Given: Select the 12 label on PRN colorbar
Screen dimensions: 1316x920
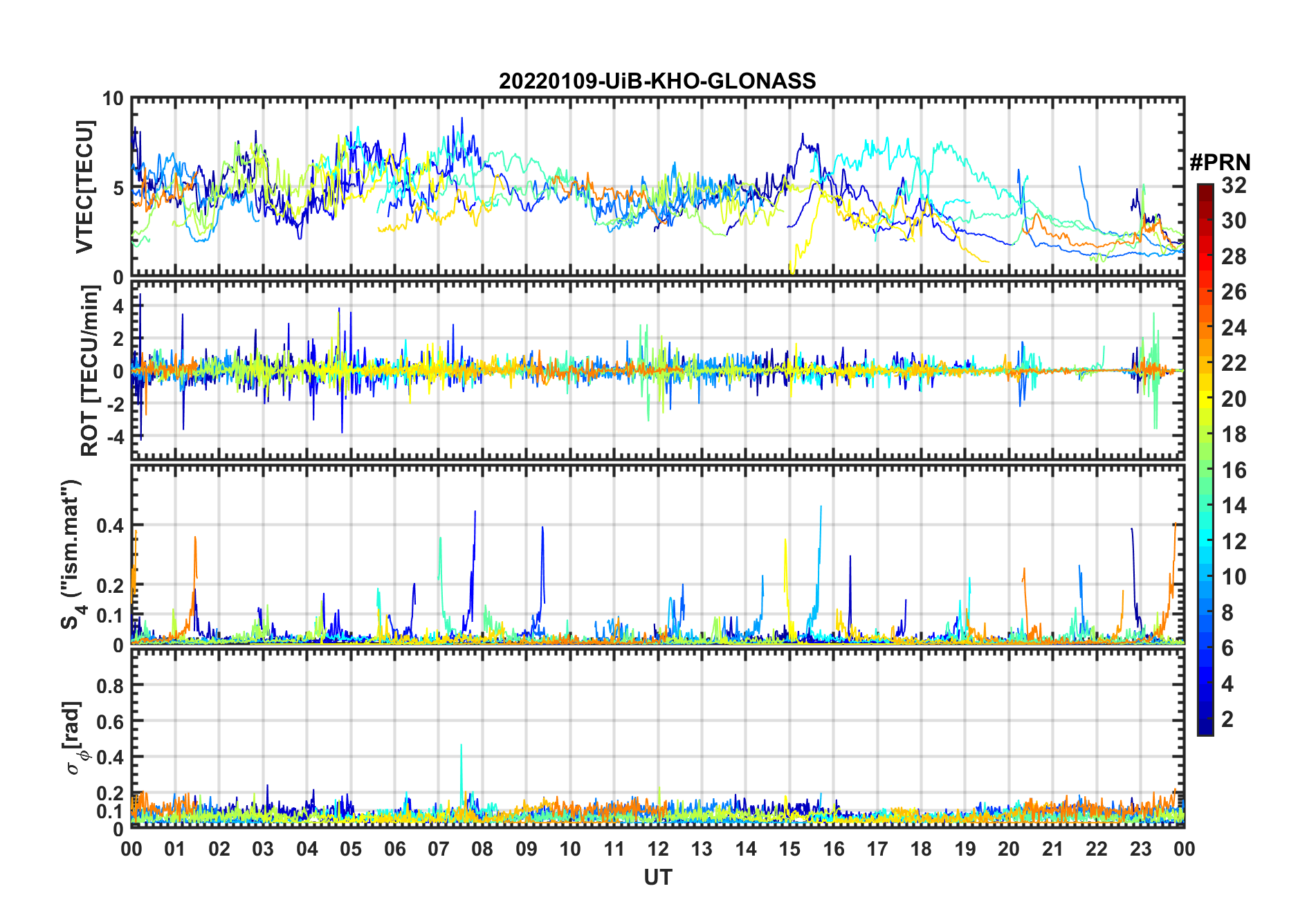Looking at the screenshot, I should 1234,542.
